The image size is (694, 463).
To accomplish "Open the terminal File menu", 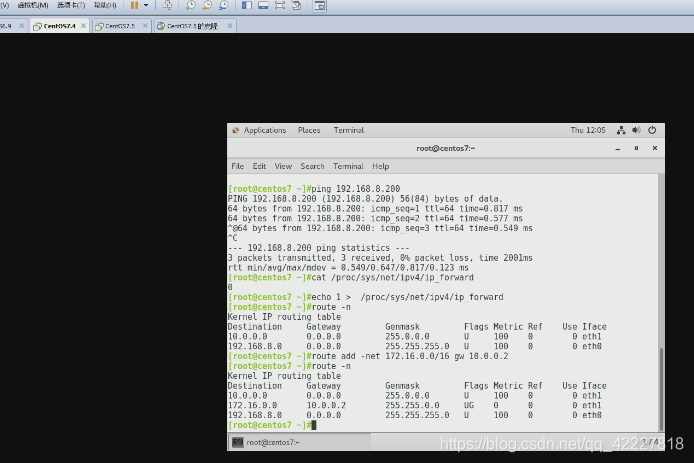I will click(x=238, y=166).
